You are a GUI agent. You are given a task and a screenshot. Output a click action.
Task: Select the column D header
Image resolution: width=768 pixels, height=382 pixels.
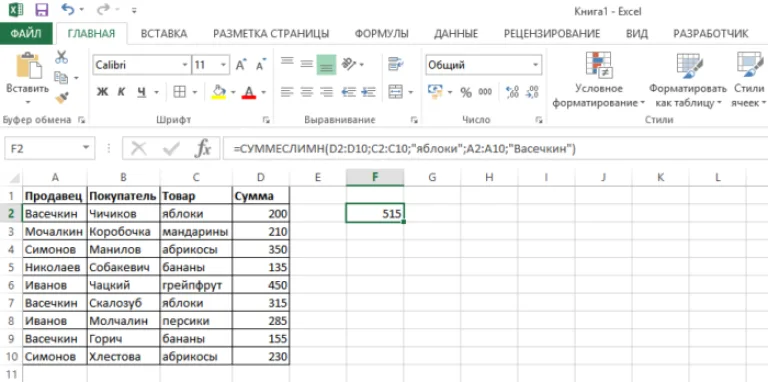click(261, 178)
